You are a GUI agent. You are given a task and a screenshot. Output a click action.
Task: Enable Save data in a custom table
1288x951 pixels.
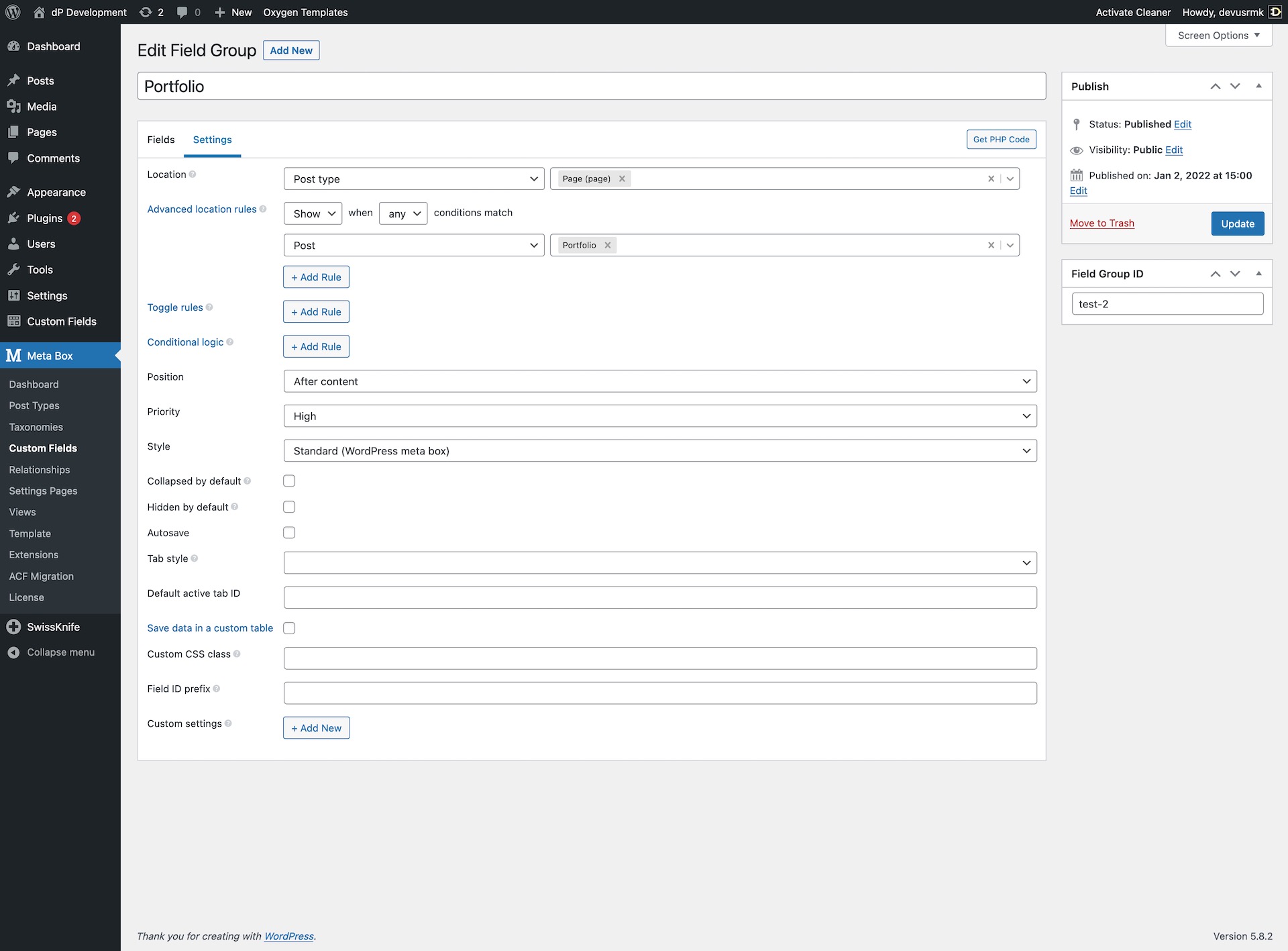click(x=289, y=628)
